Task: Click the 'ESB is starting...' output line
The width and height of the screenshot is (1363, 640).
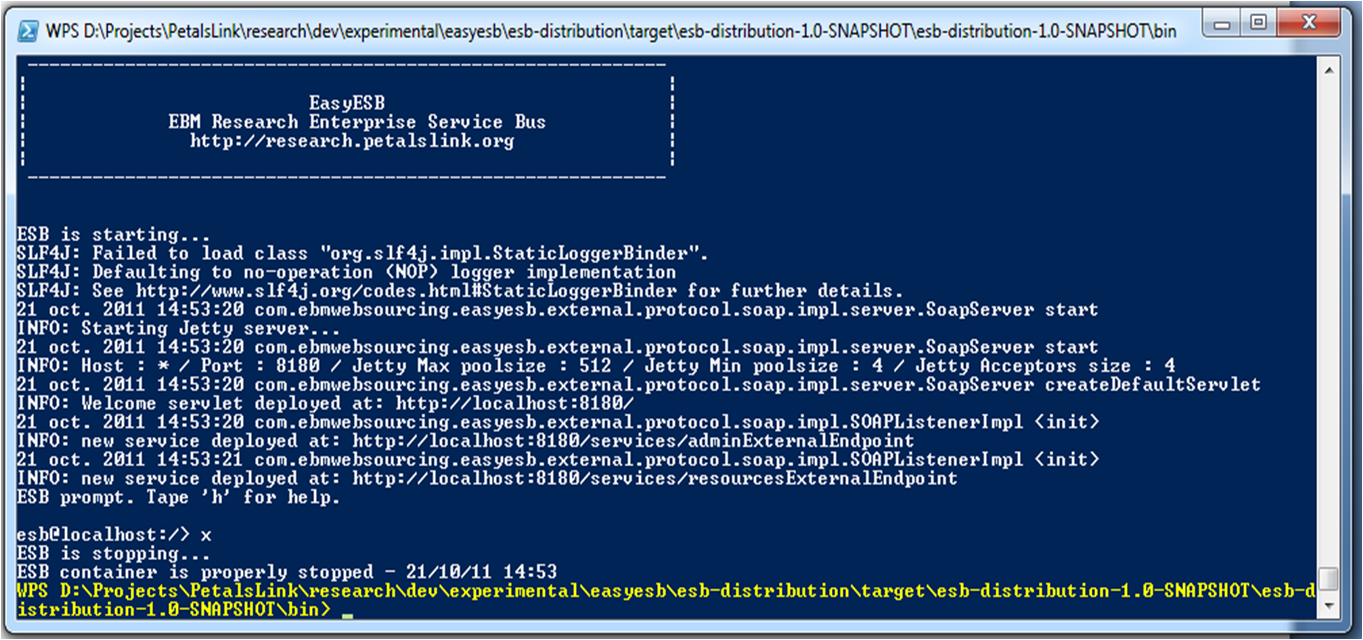Action: (98, 235)
